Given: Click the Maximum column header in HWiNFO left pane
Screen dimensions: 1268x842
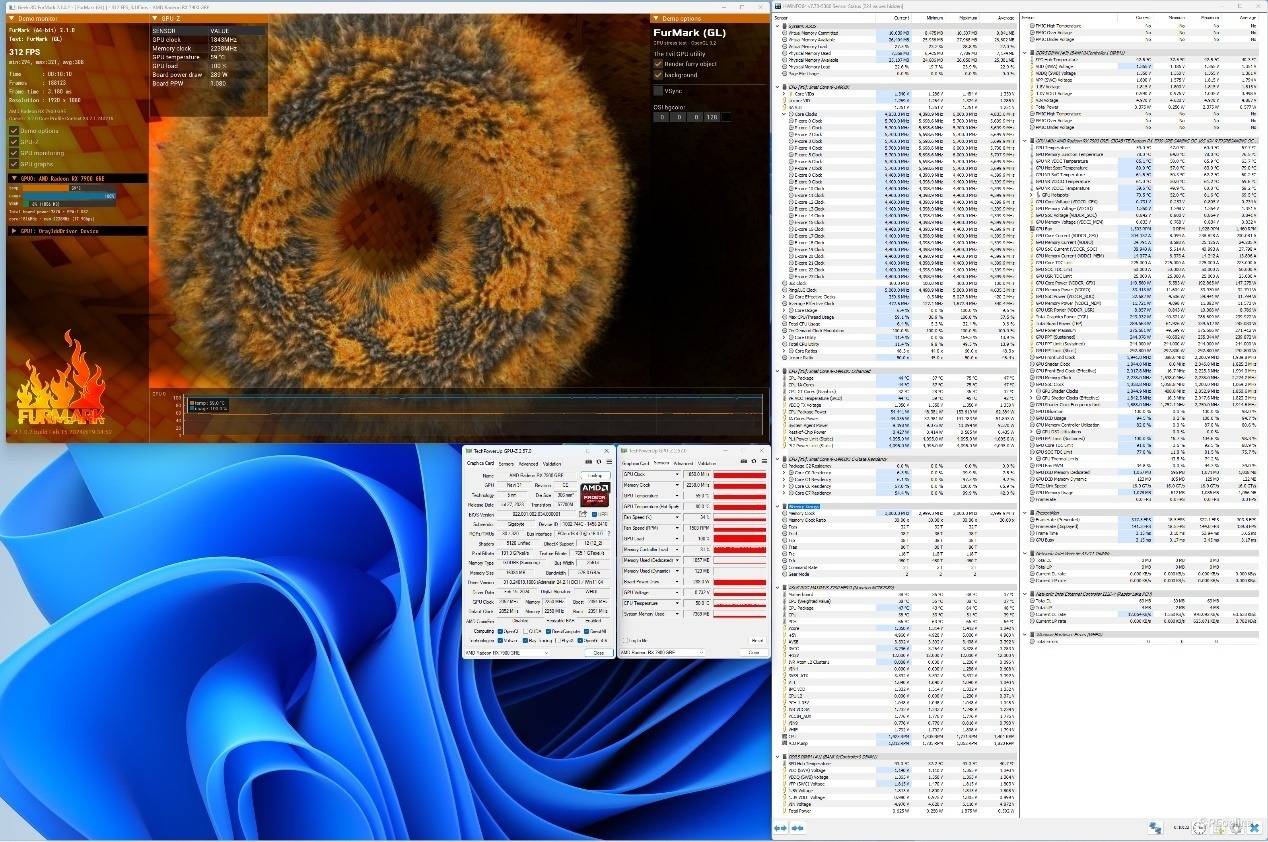Looking at the screenshot, I should 968,18.
